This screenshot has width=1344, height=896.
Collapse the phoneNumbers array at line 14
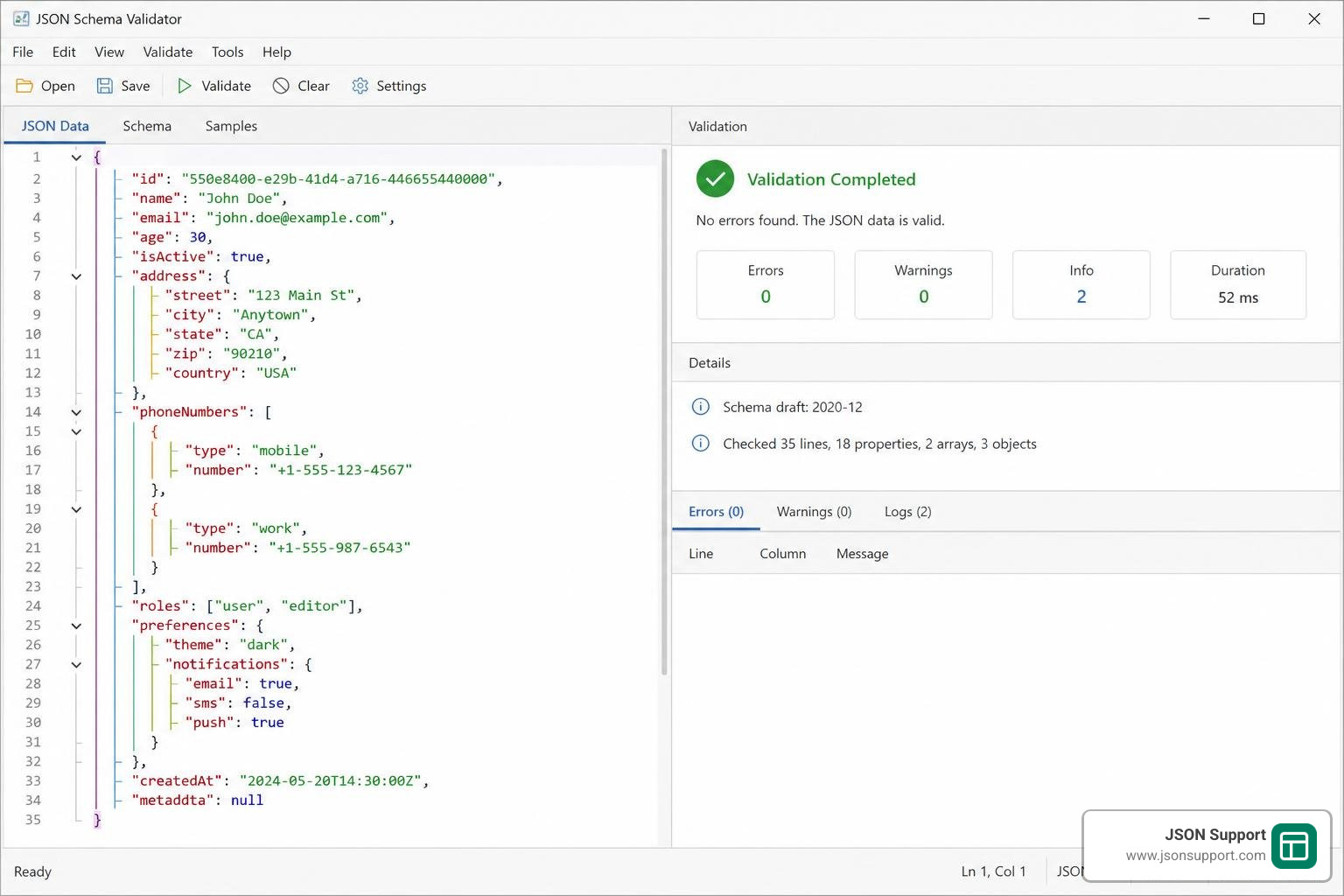click(x=76, y=412)
